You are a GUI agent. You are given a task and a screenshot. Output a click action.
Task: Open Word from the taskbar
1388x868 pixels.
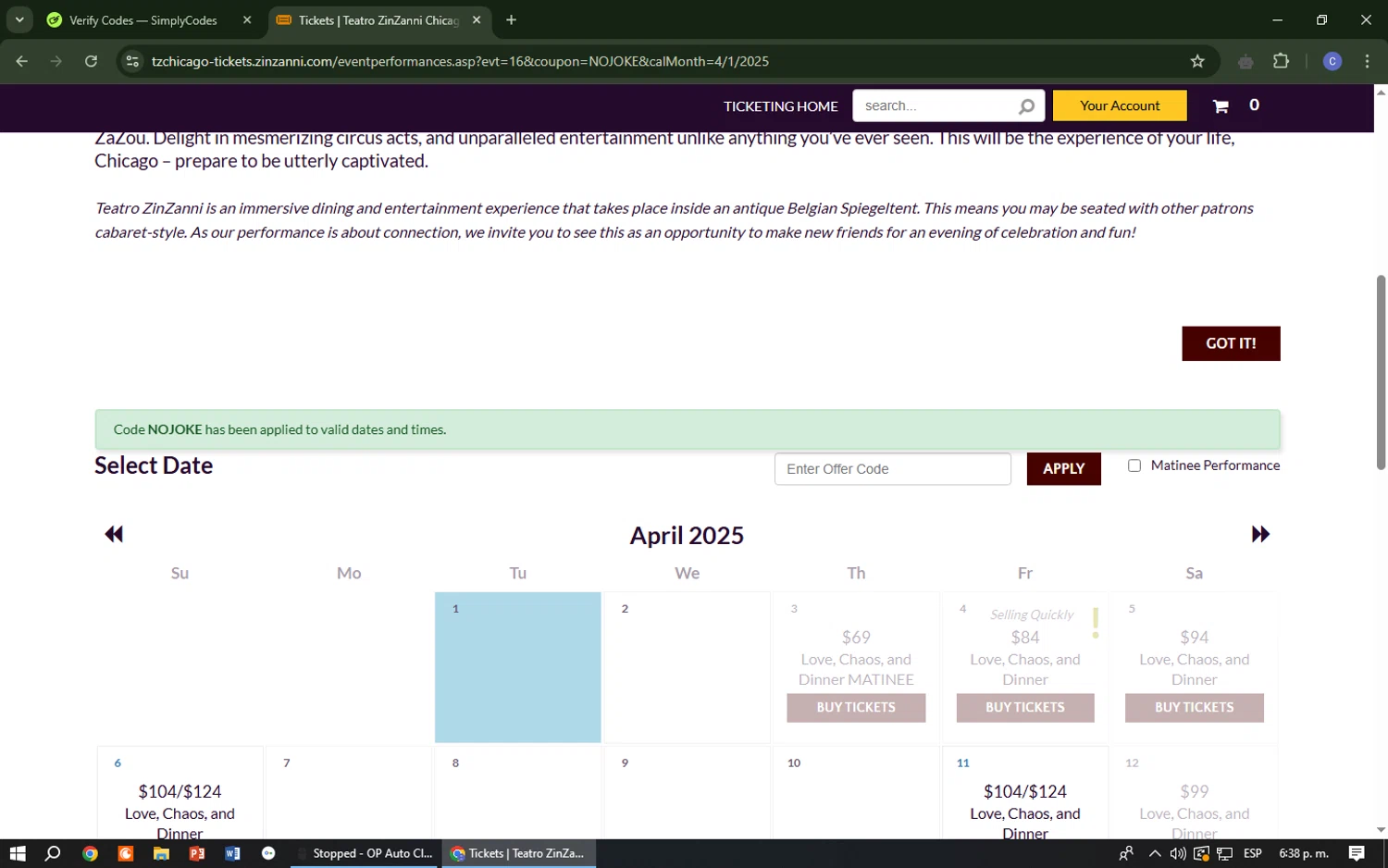(x=232, y=853)
